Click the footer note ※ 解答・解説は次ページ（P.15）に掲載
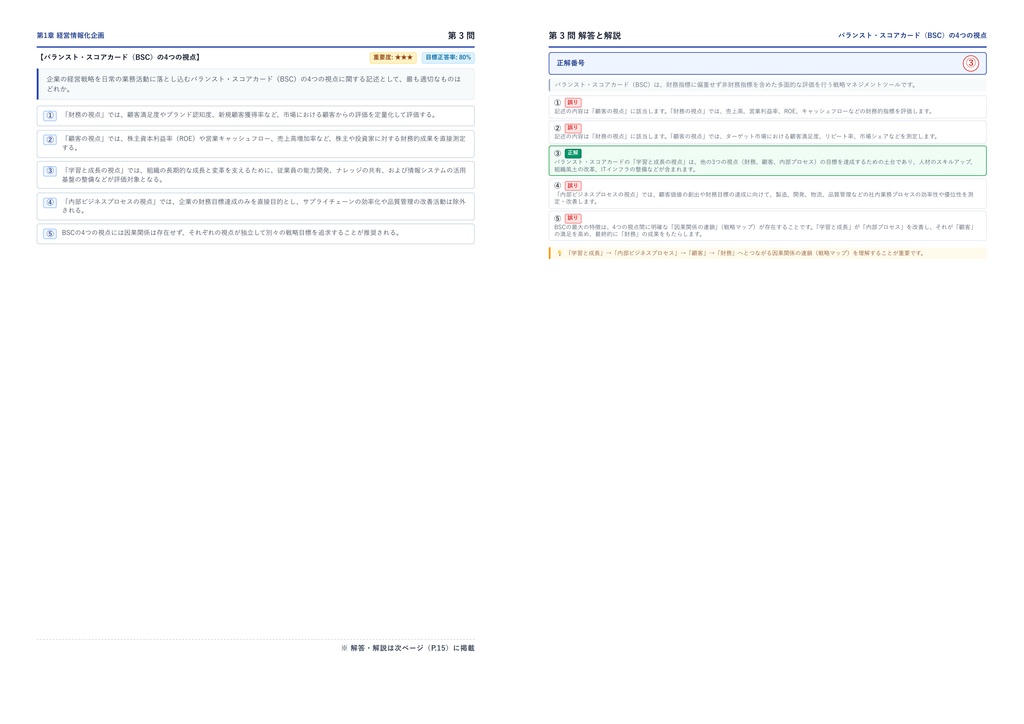1024x724 pixels. pos(408,648)
